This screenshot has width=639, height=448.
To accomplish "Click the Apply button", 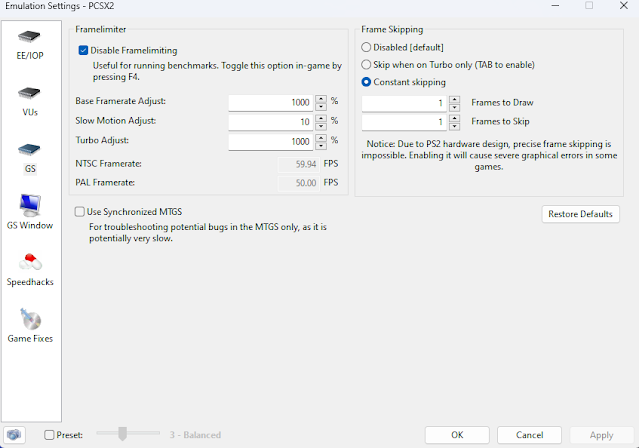I will (x=602, y=435).
